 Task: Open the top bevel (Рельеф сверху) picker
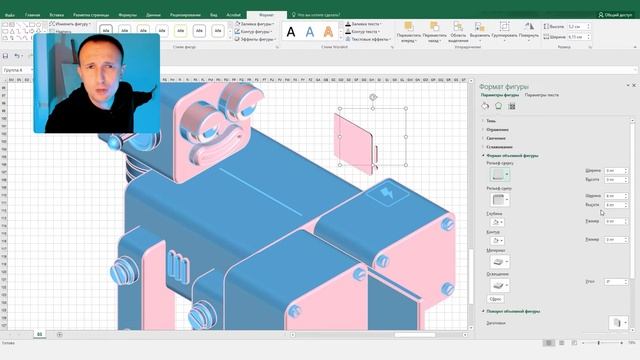coord(500,175)
